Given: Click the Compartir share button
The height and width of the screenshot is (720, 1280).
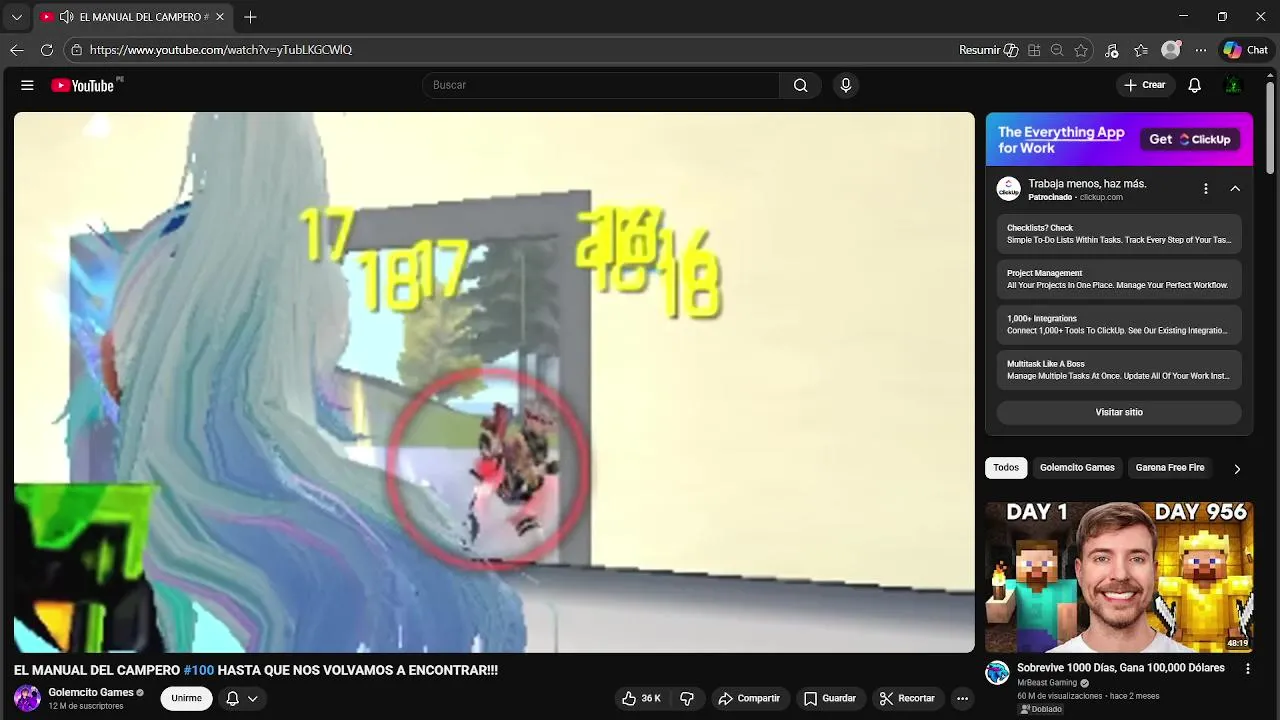Looking at the screenshot, I should click(749, 698).
